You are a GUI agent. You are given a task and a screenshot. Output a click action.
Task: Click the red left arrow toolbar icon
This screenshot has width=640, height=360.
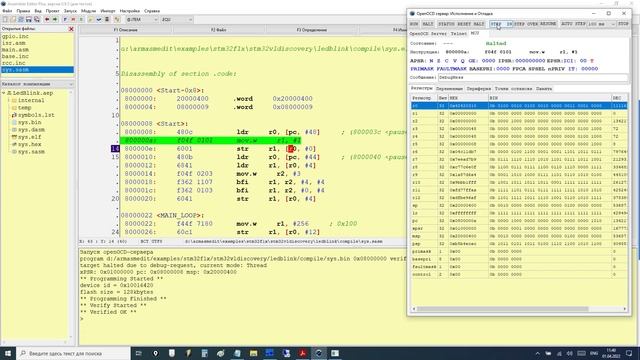pos(47,20)
